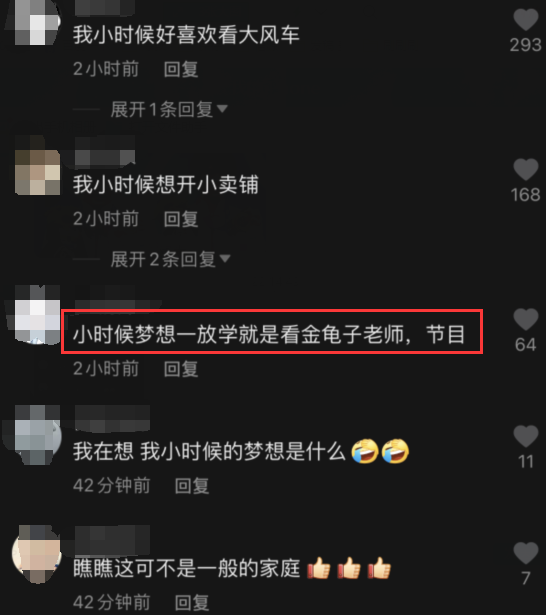Reply to 瞧瞧这可不是一般的家庭 comment
The width and height of the screenshot is (546, 615).
(192, 602)
